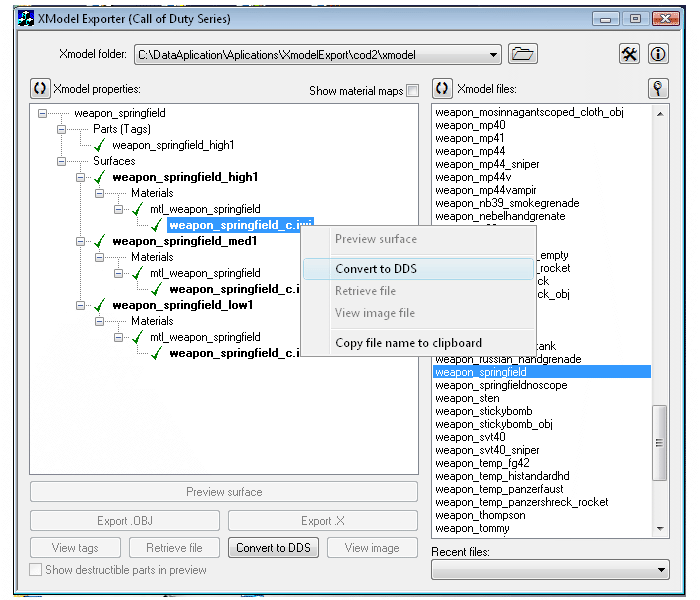Click checkmark icon beside weapon_springfield_low1
This screenshot has width=700, height=600.
pos(100,305)
